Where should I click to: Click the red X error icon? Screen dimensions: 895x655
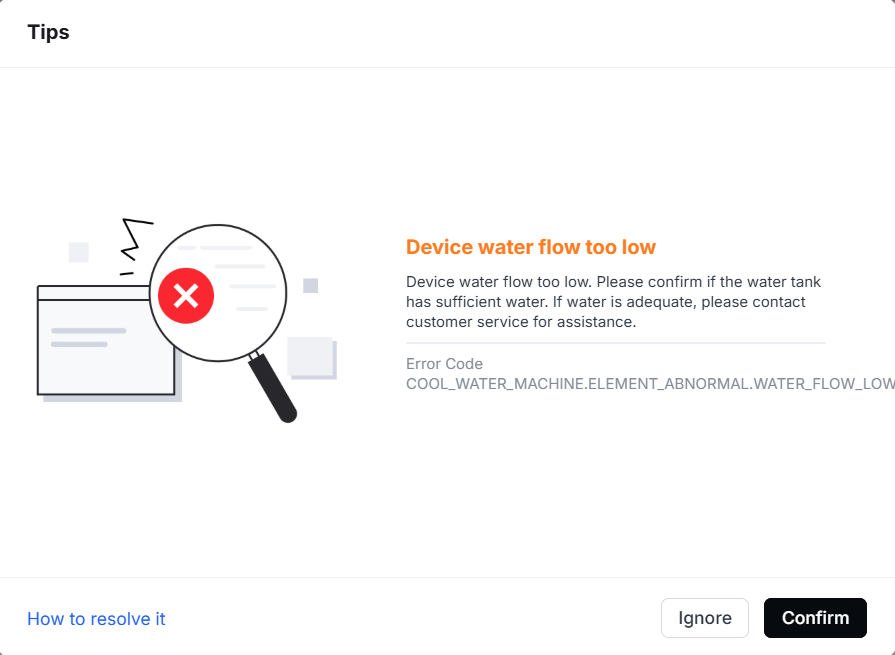[x=186, y=296]
